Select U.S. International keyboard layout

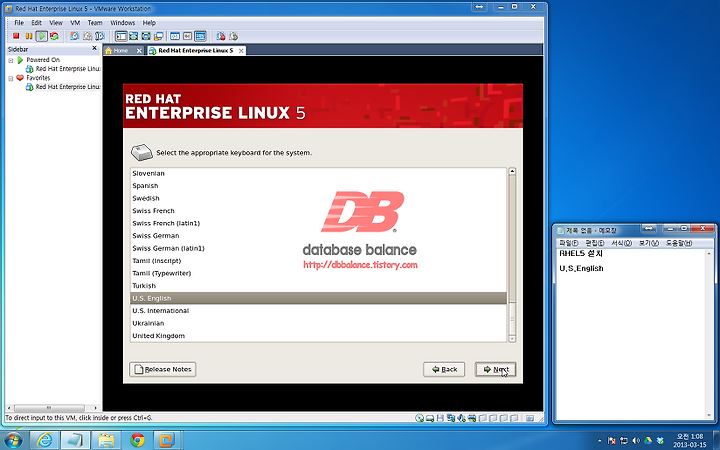tap(318, 311)
